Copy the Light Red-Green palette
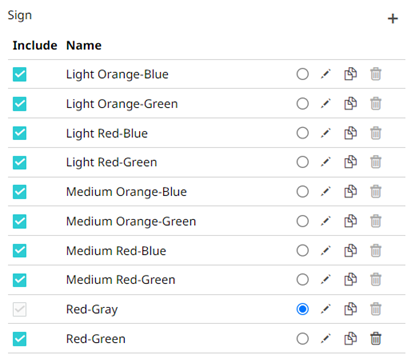This screenshot has height=363, width=411. [x=350, y=162]
